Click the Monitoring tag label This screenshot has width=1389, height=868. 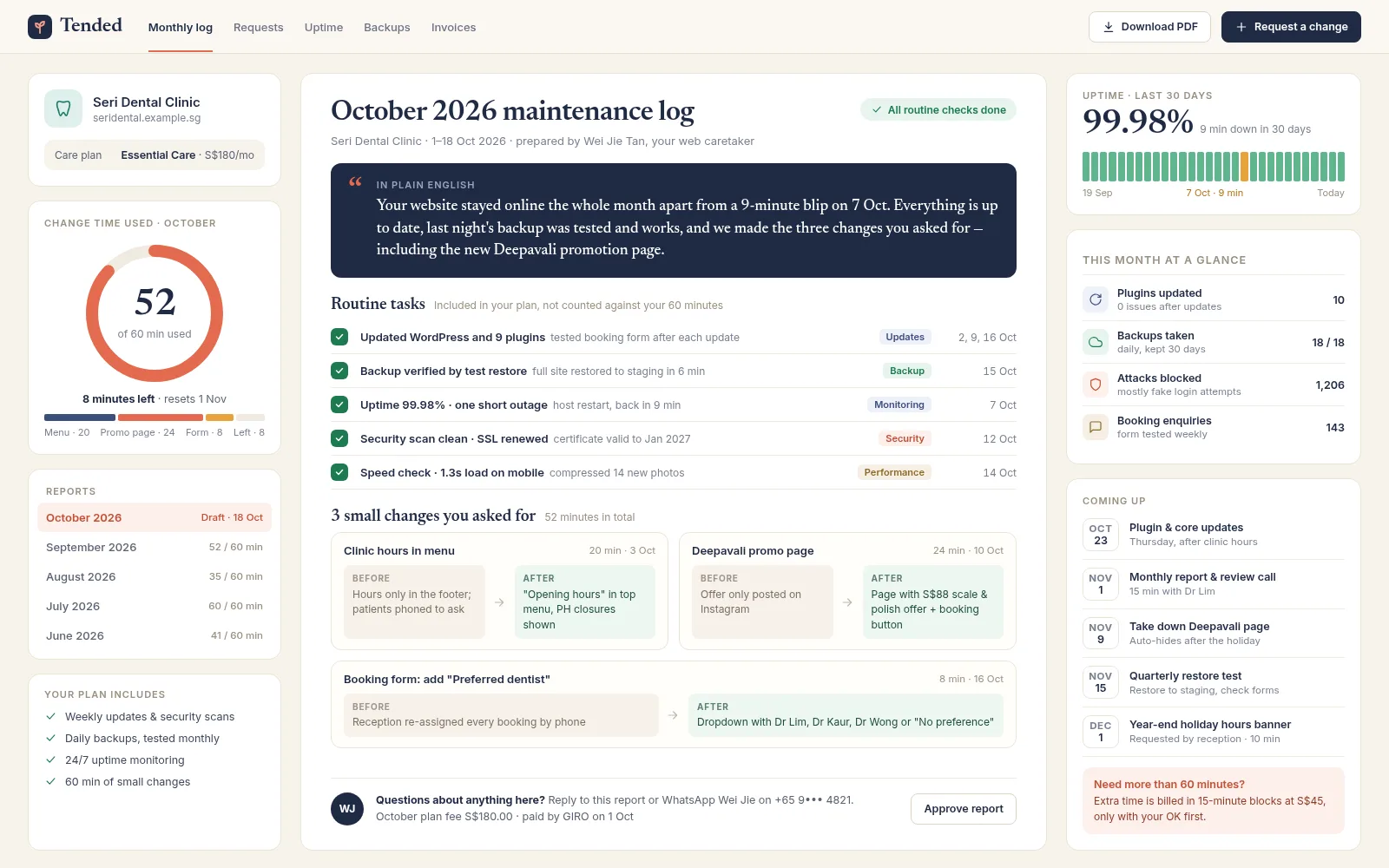click(x=899, y=404)
